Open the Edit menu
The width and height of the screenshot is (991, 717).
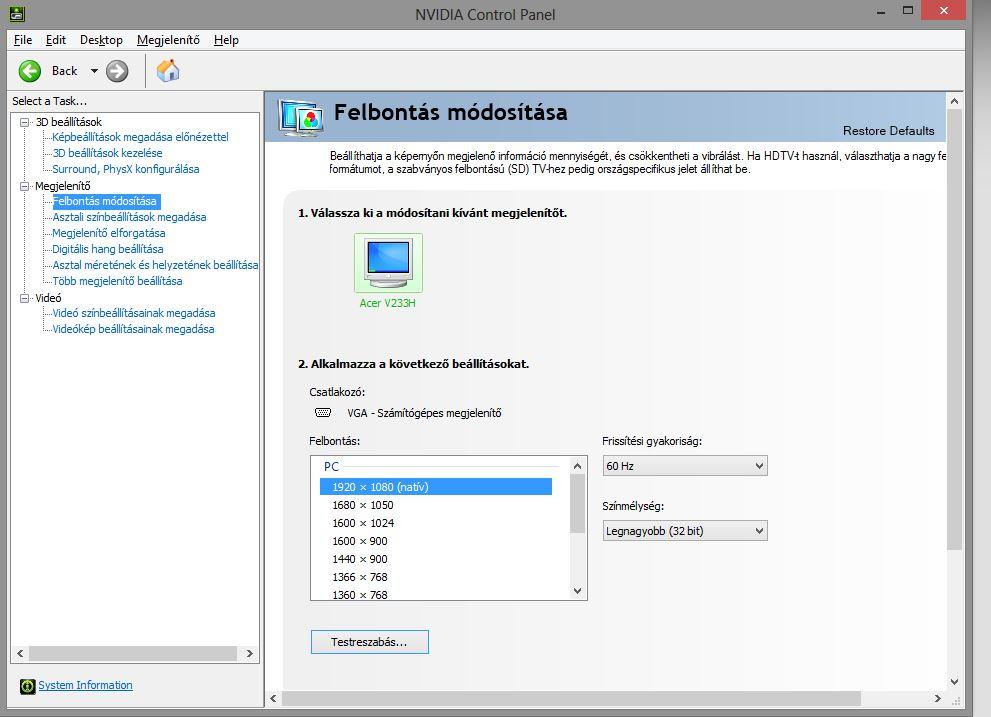click(56, 40)
